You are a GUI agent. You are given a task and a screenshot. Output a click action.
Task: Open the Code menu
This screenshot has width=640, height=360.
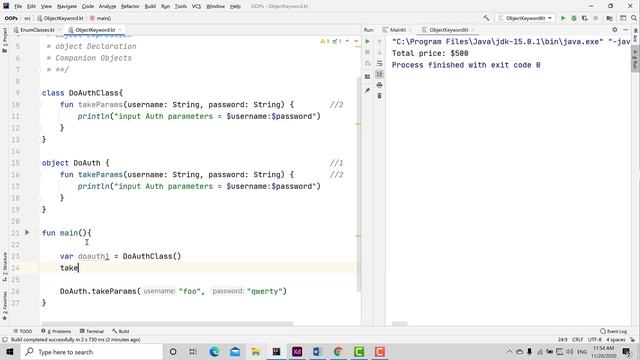click(x=88, y=6)
